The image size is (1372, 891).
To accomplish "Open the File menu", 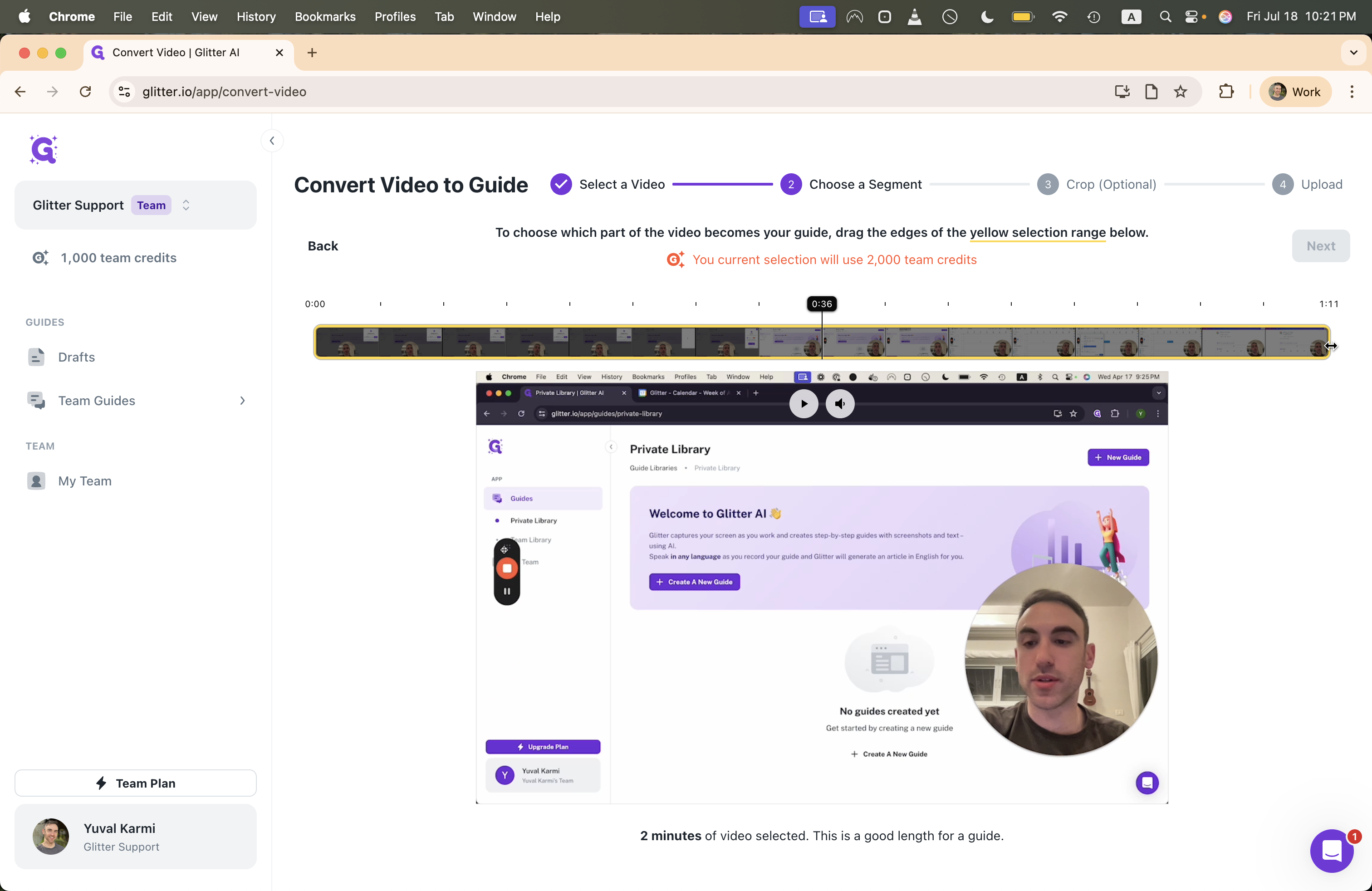I will coord(123,17).
